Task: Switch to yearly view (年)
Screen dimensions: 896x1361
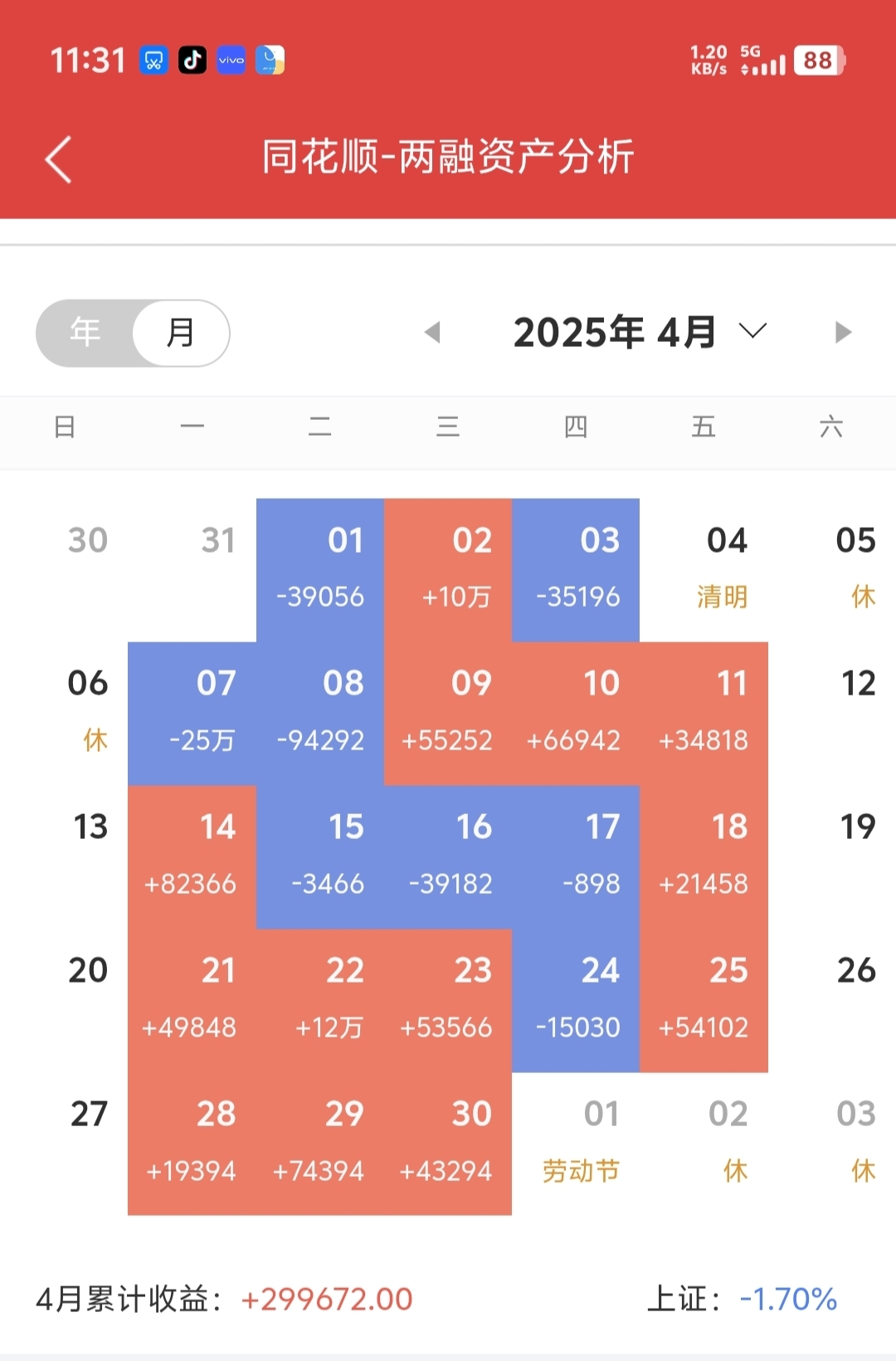Action: click(x=85, y=333)
